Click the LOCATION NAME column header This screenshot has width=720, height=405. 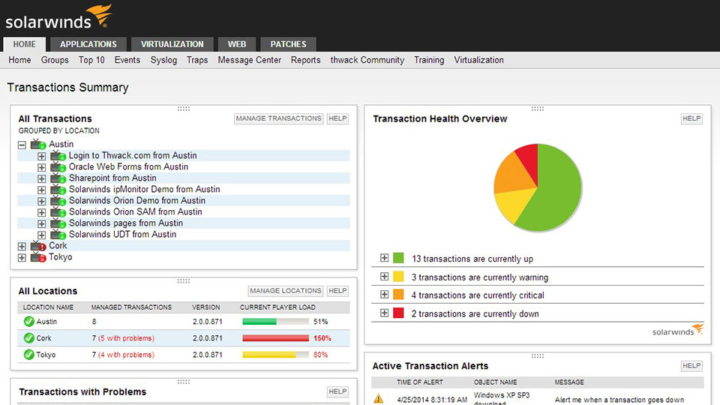click(48, 307)
